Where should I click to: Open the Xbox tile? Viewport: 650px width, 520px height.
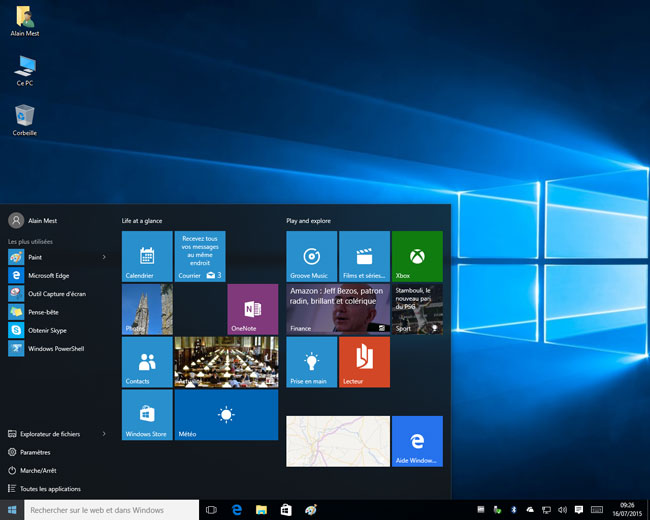[416, 256]
